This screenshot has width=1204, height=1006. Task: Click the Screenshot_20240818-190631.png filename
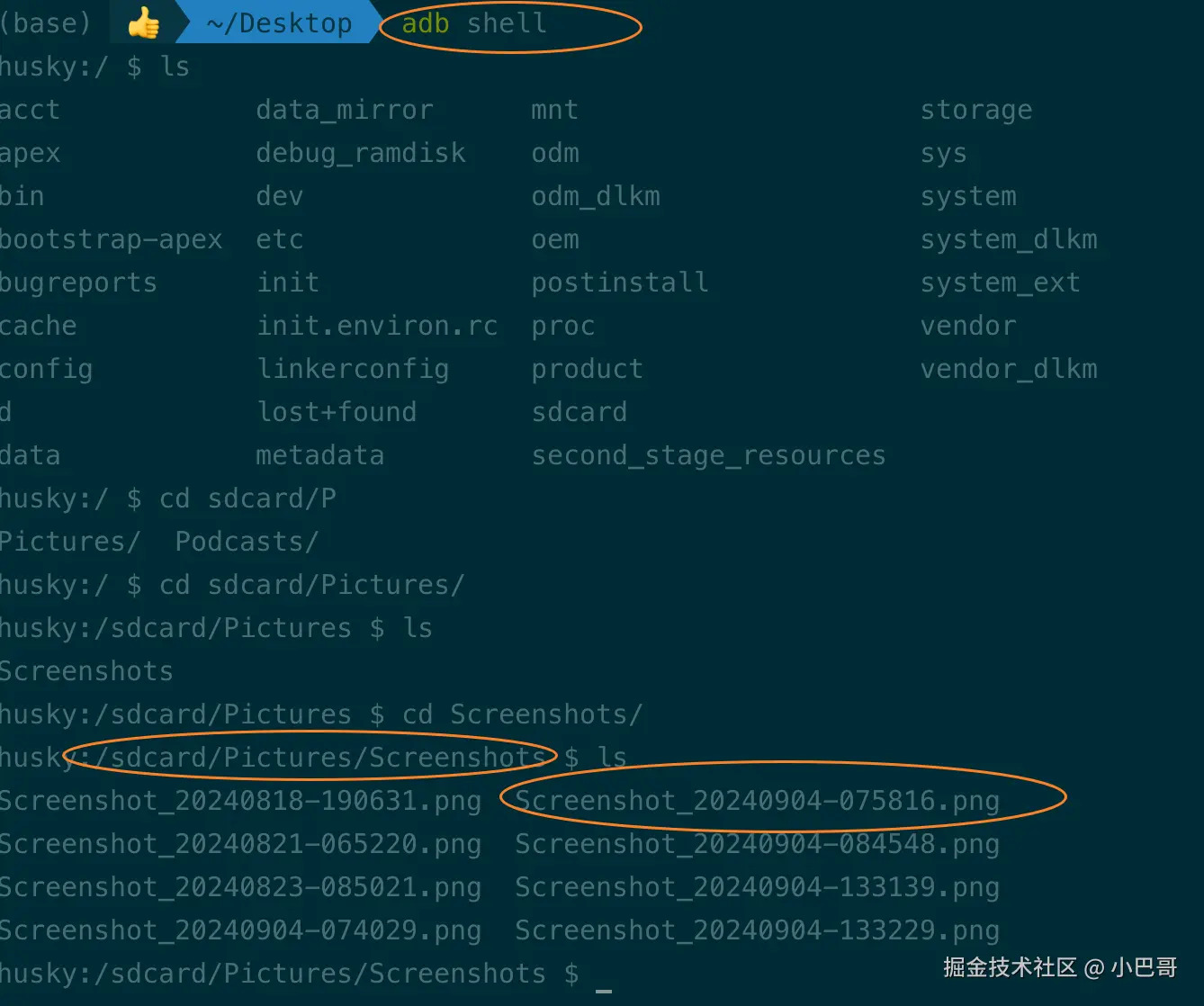click(240, 801)
